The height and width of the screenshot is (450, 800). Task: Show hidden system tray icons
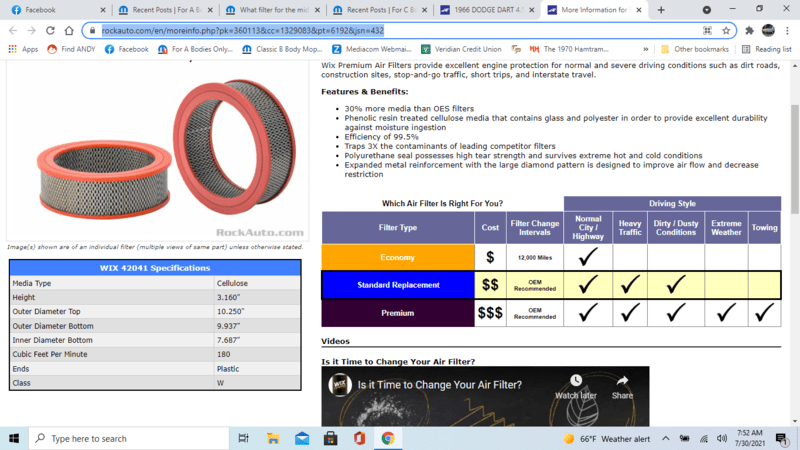666,438
